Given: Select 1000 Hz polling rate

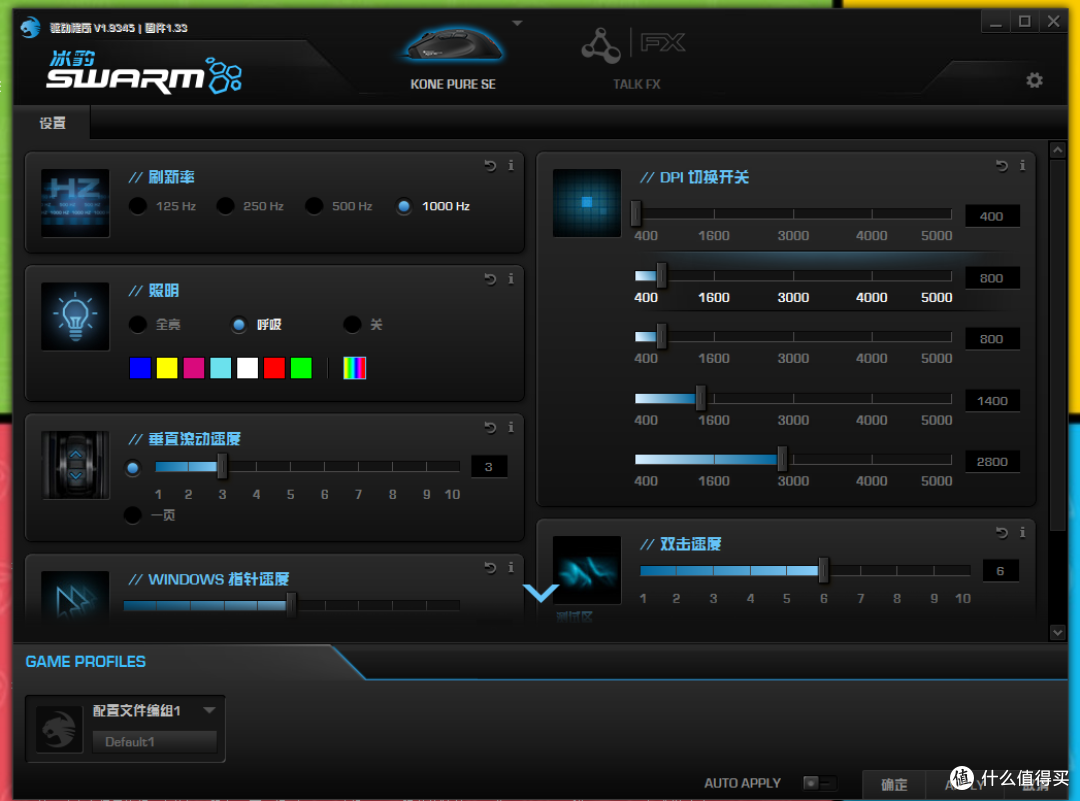Looking at the screenshot, I should (404, 206).
